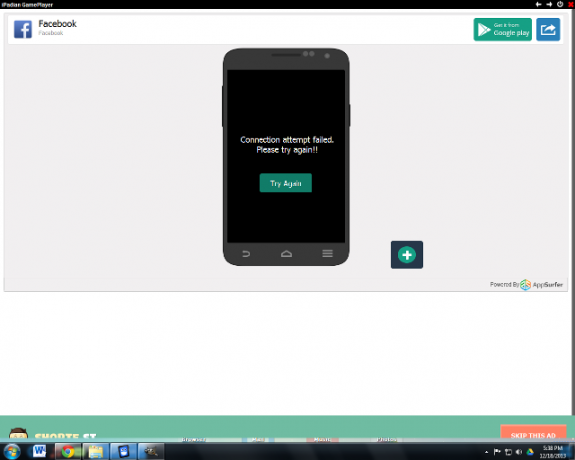Click the forward arrow in title bar

[549, 4]
